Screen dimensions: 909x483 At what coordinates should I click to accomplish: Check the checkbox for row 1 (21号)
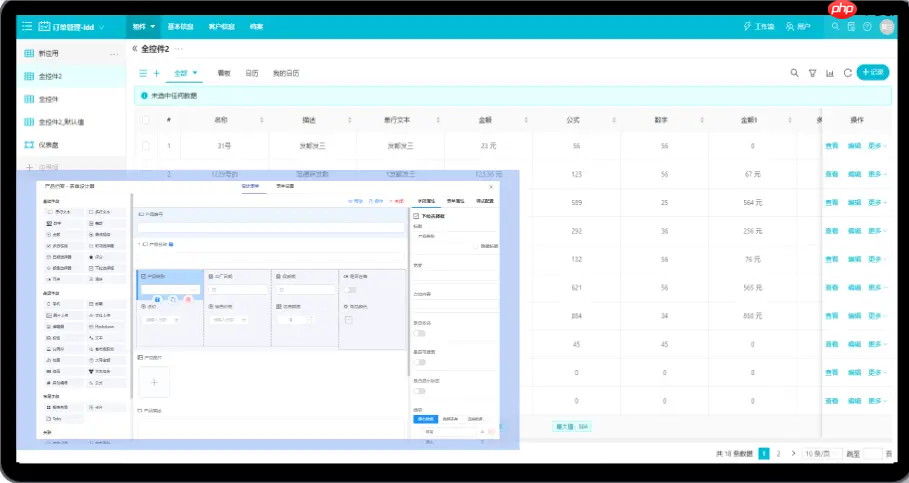pos(146,146)
